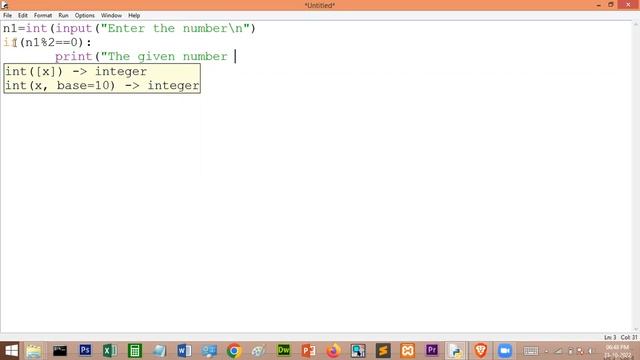Click the word input in line one
The width and height of the screenshot is (640, 360).
pyautogui.click(x=74, y=29)
